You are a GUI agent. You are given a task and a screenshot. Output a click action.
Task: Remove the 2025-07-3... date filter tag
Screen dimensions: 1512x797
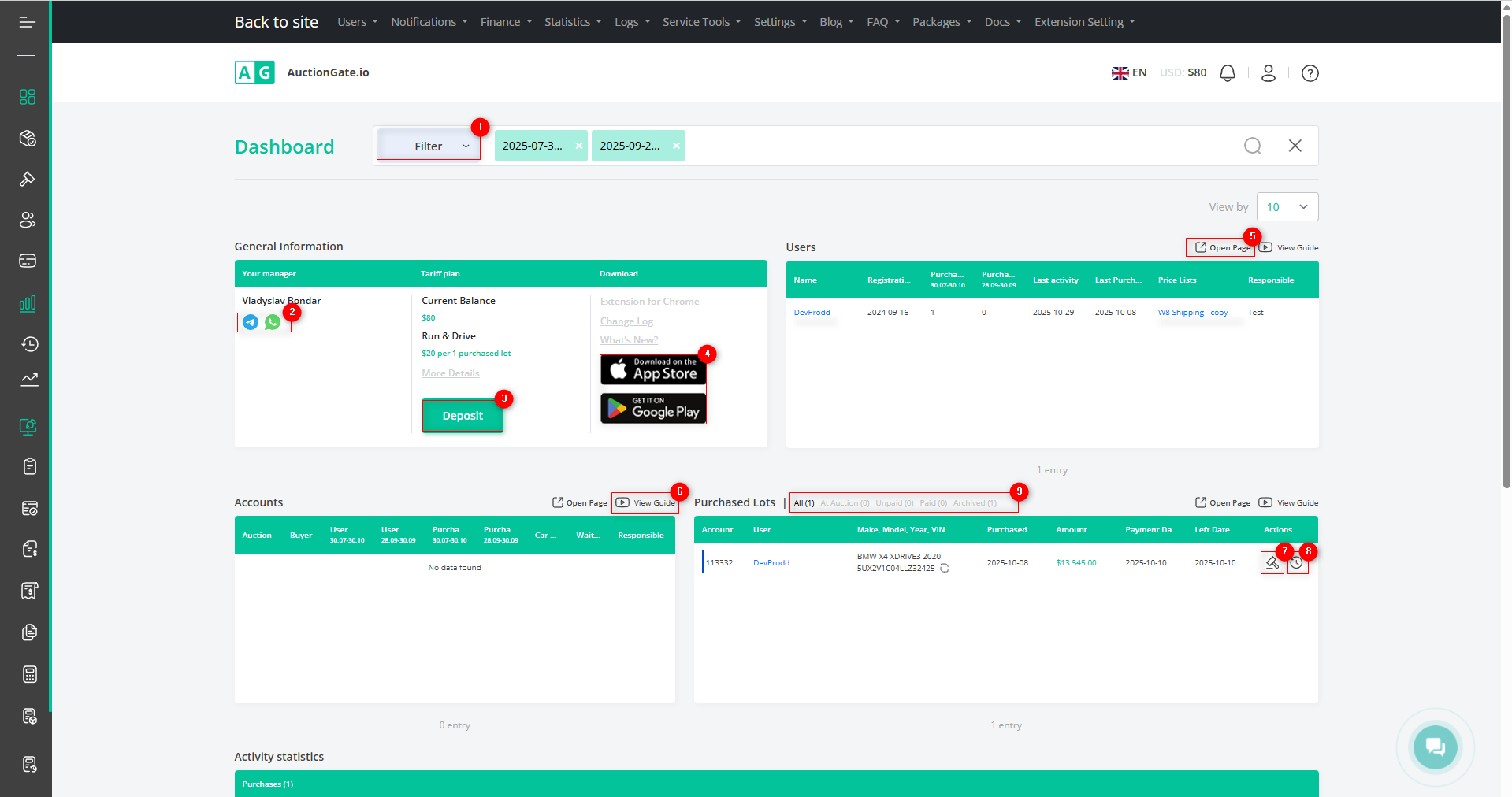pos(579,146)
